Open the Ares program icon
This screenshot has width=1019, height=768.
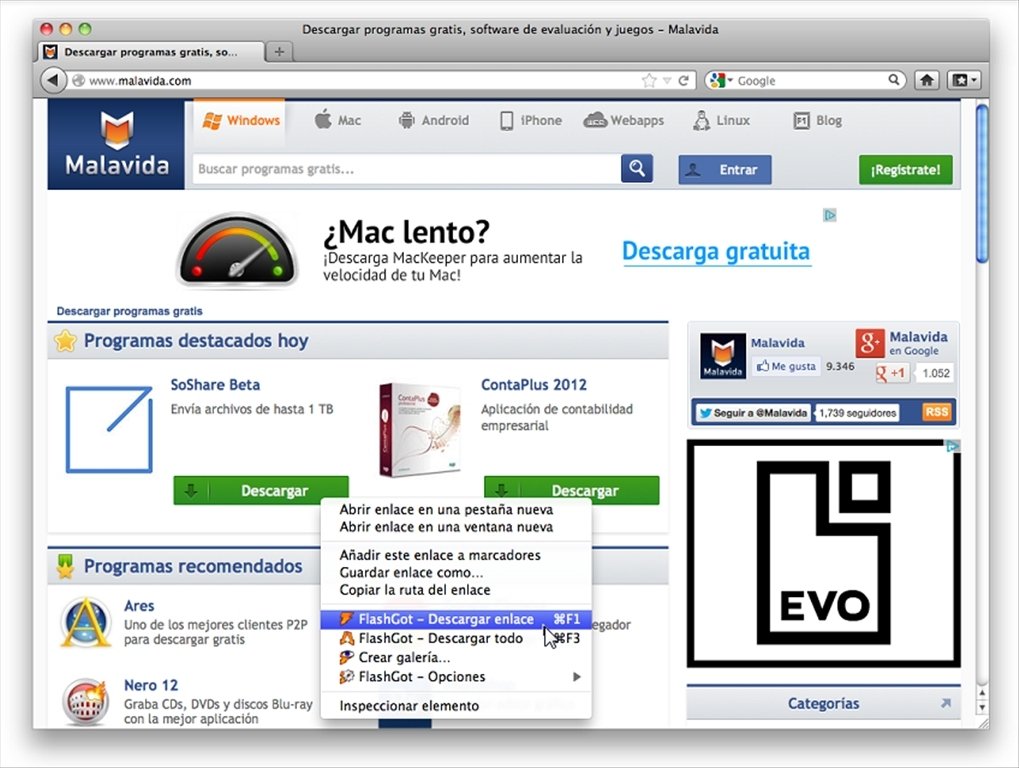pos(85,622)
